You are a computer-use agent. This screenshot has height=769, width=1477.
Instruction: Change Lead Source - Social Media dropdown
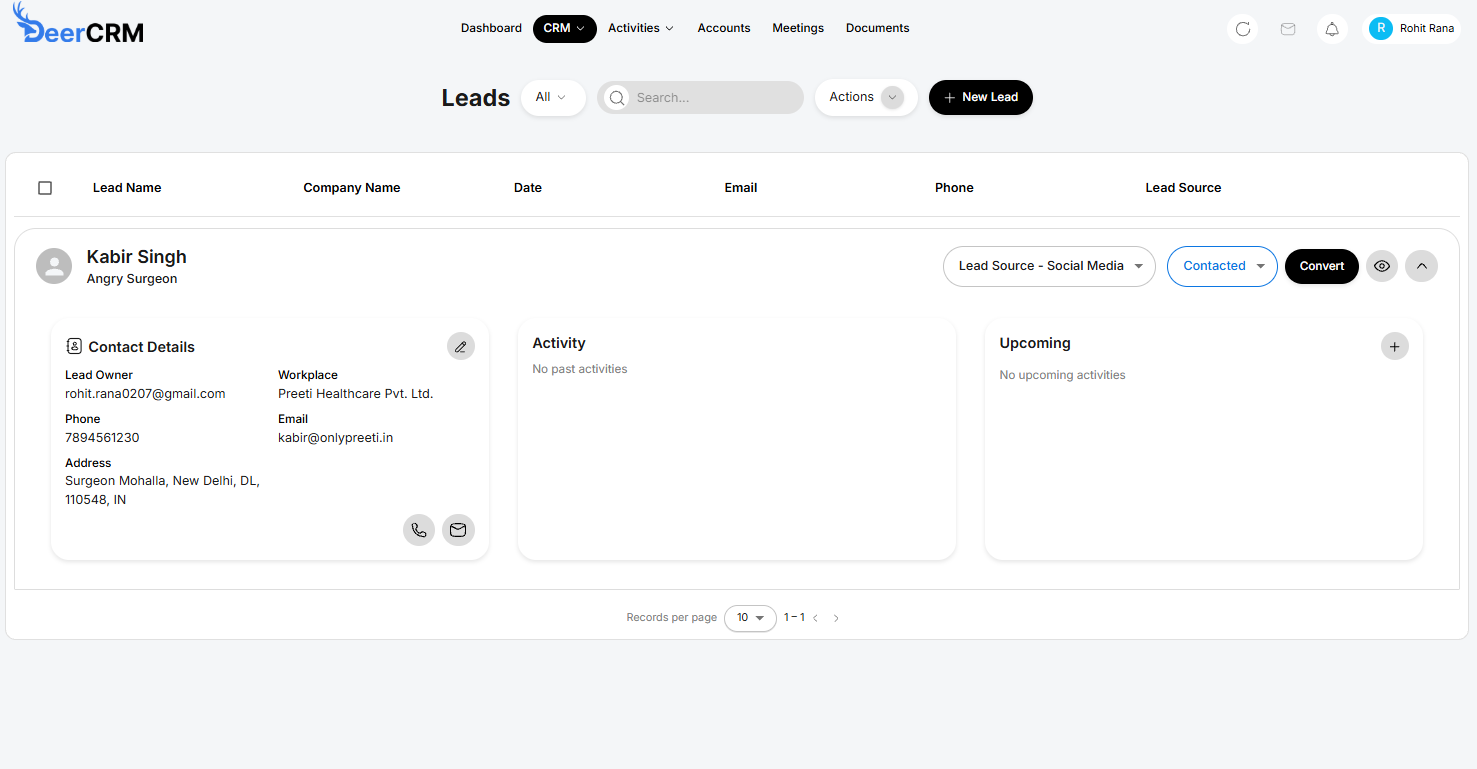[x=1048, y=266]
